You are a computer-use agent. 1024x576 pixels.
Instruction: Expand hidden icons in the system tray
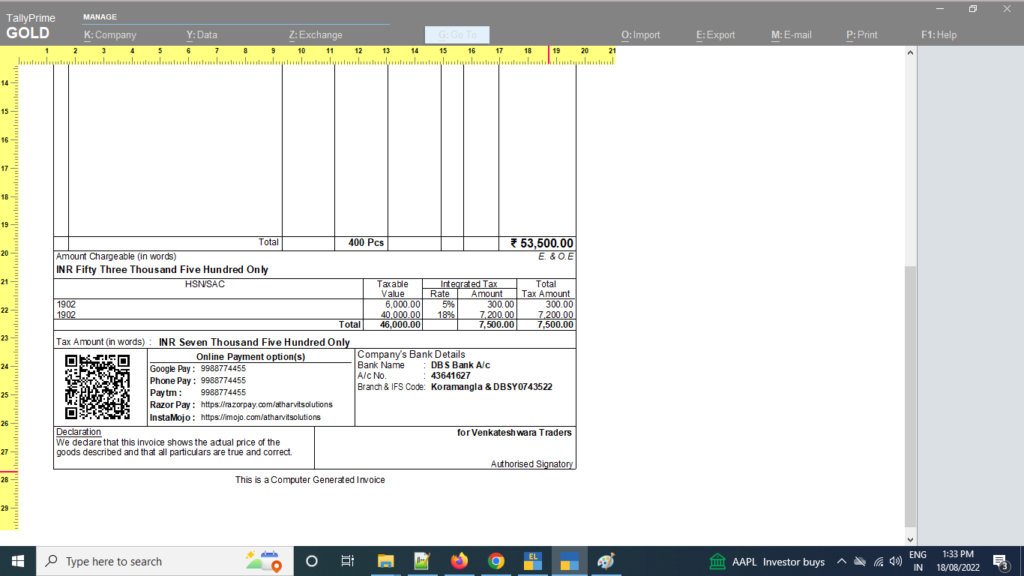tap(842, 560)
